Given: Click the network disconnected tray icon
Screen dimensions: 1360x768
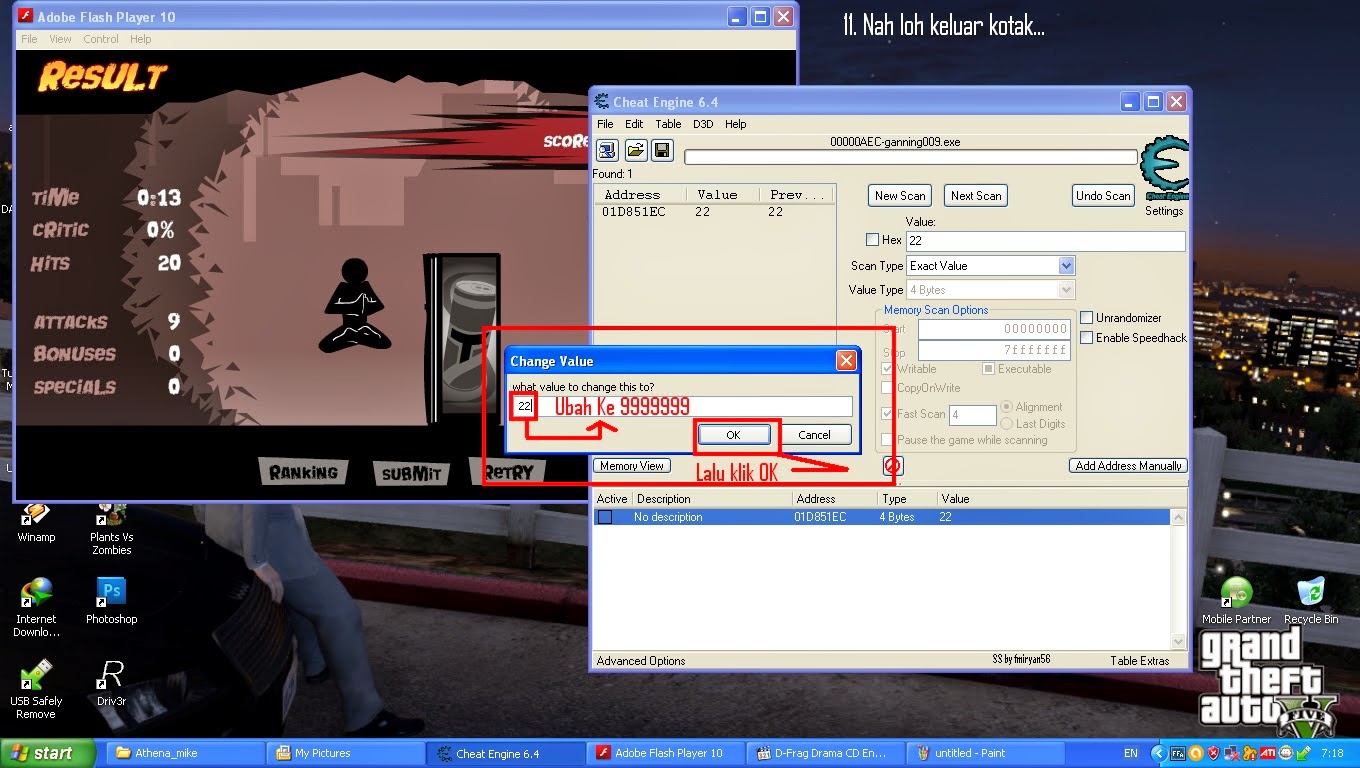Looking at the screenshot, I should 1231,753.
